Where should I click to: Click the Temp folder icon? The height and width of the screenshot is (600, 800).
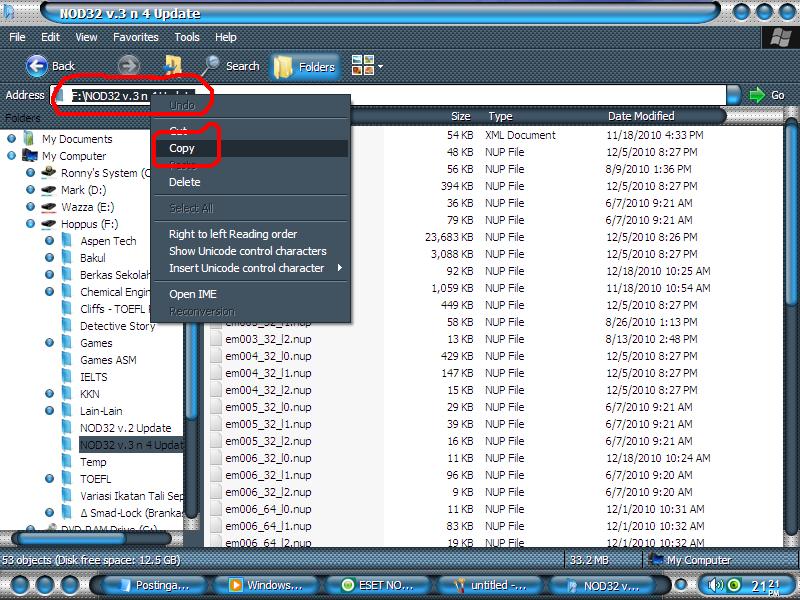[x=67, y=462]
